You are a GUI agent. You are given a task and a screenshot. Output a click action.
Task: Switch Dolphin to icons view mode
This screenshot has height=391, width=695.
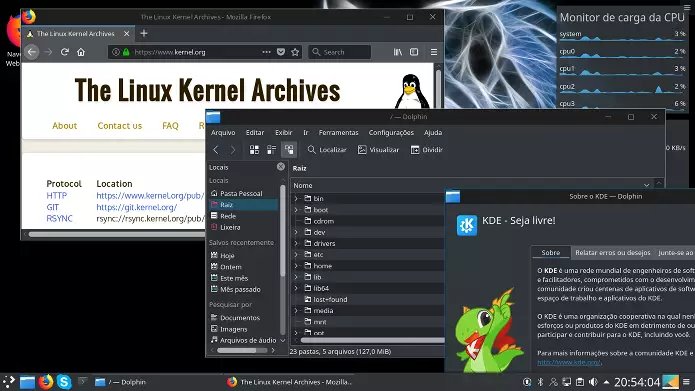254,150
